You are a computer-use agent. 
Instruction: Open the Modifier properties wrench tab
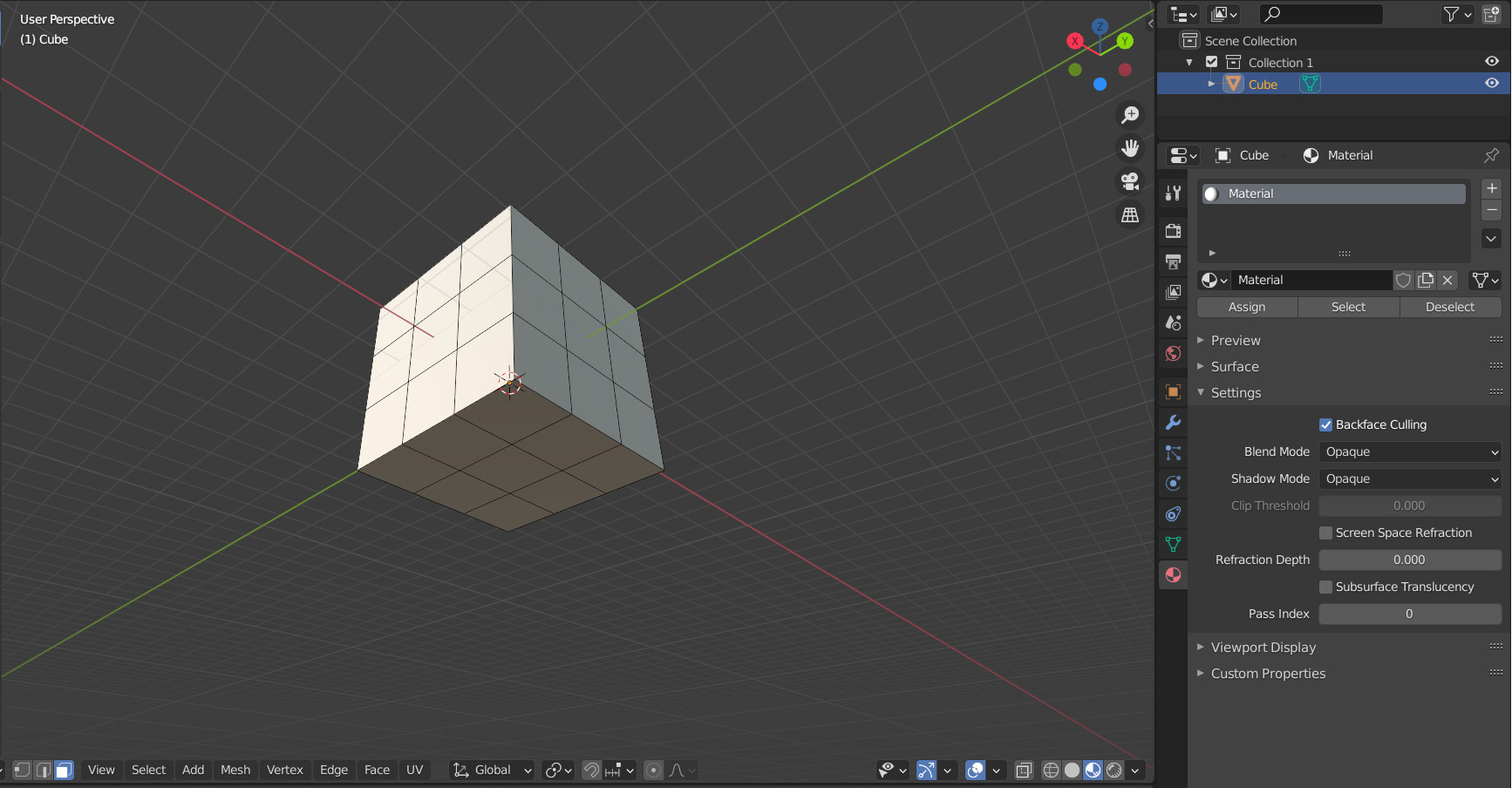1173,422
